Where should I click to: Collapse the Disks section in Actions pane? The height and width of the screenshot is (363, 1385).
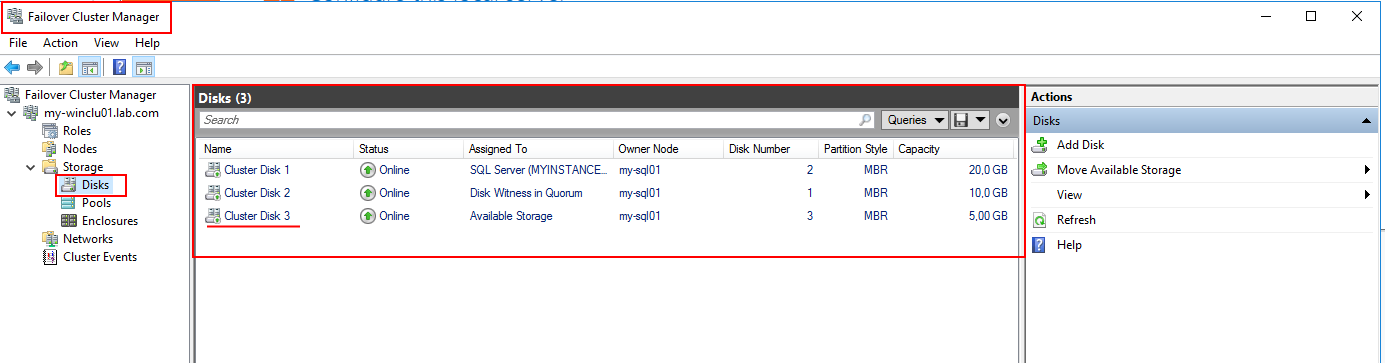1365,121
